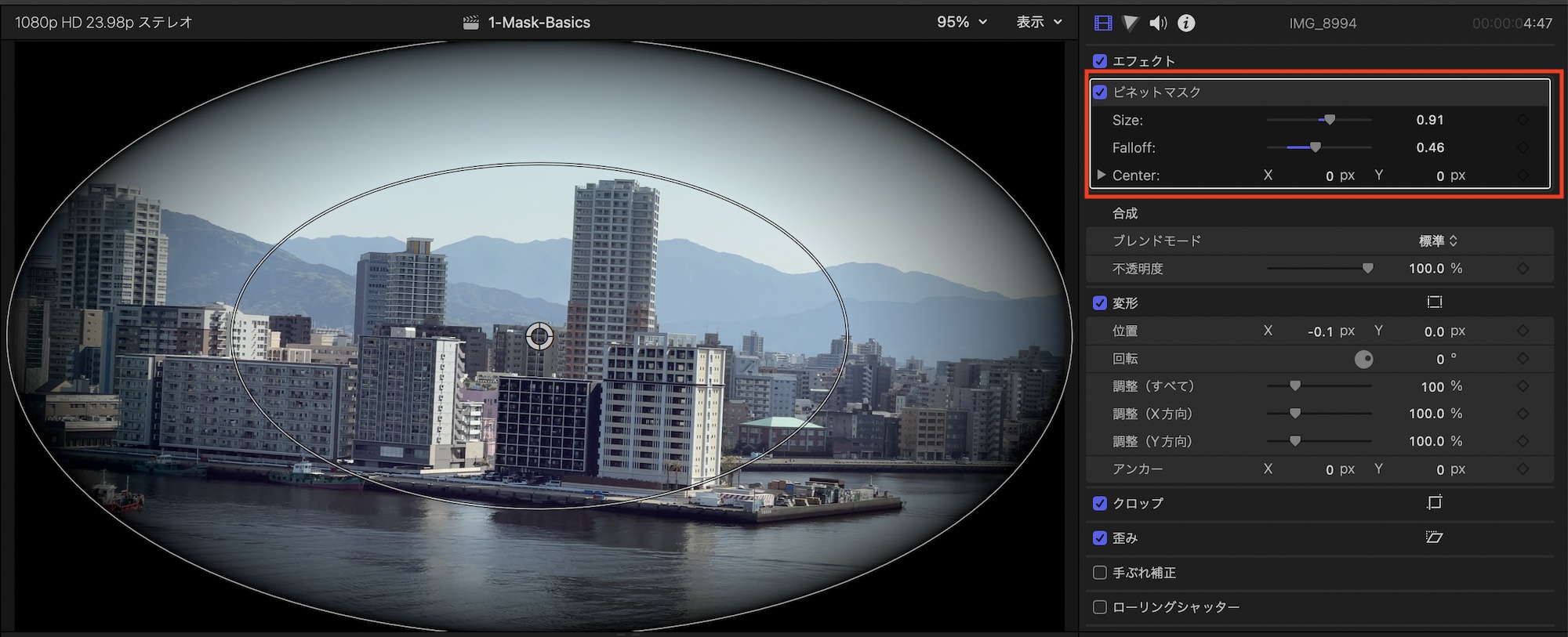Enable the ローリングシャッター checkbox

click(x=1100, y=607)
